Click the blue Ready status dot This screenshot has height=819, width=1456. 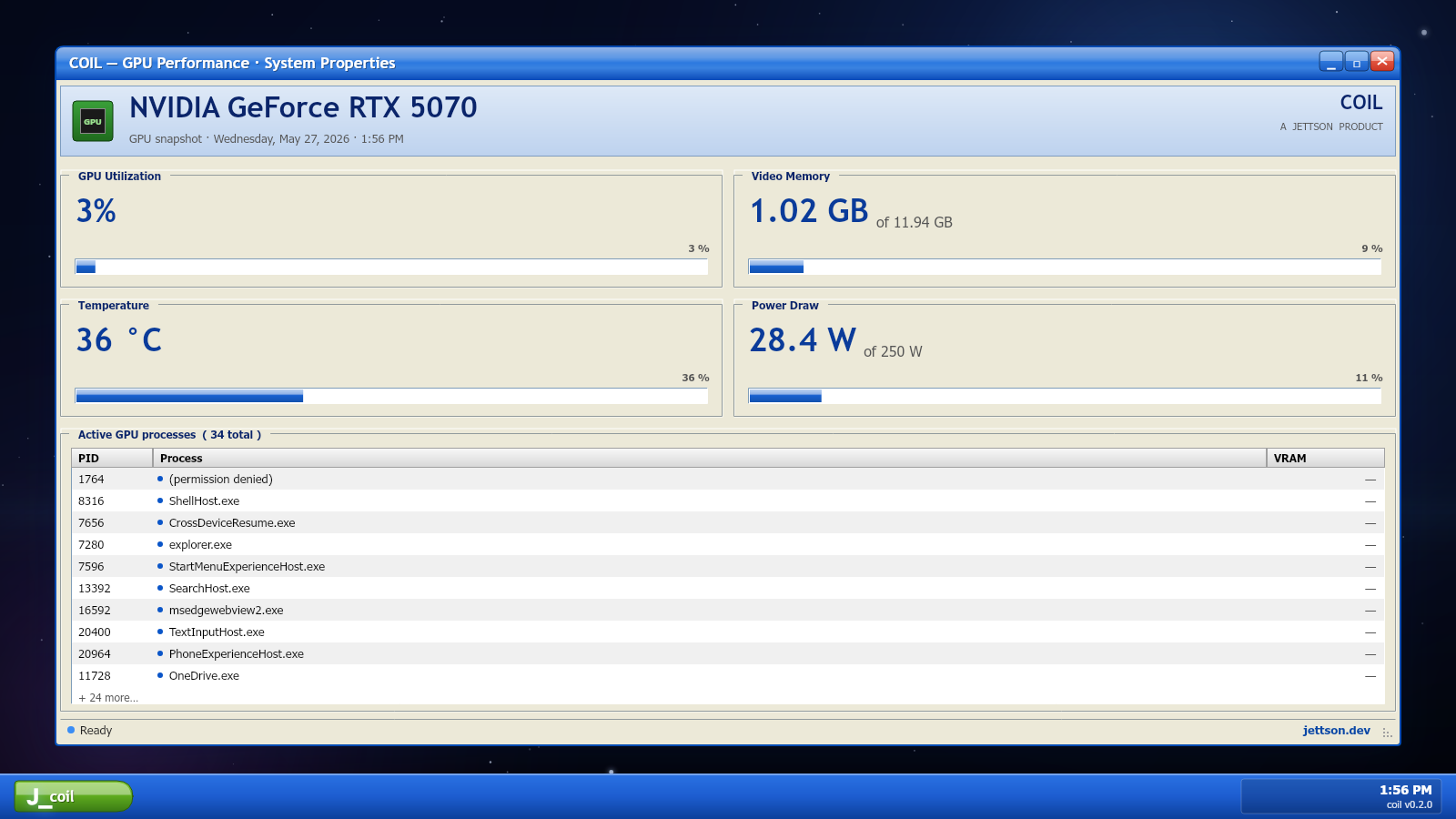click(x=71, y=730)
